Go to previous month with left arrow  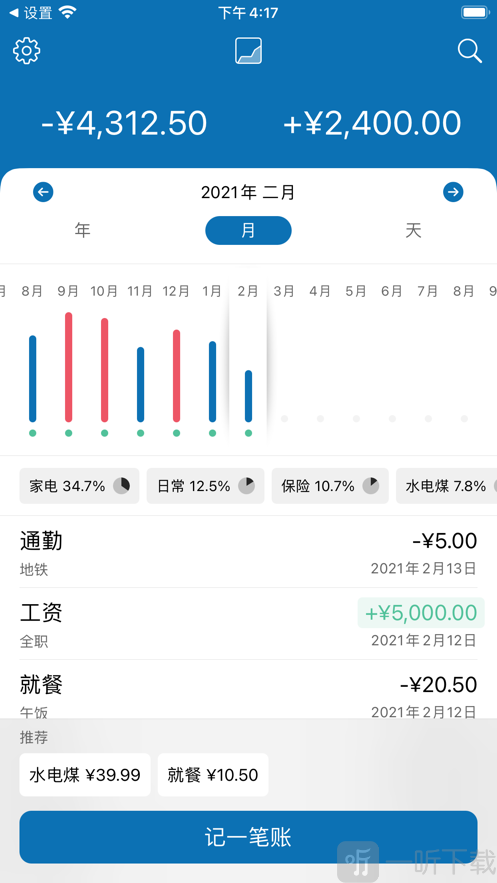point(43,192)
